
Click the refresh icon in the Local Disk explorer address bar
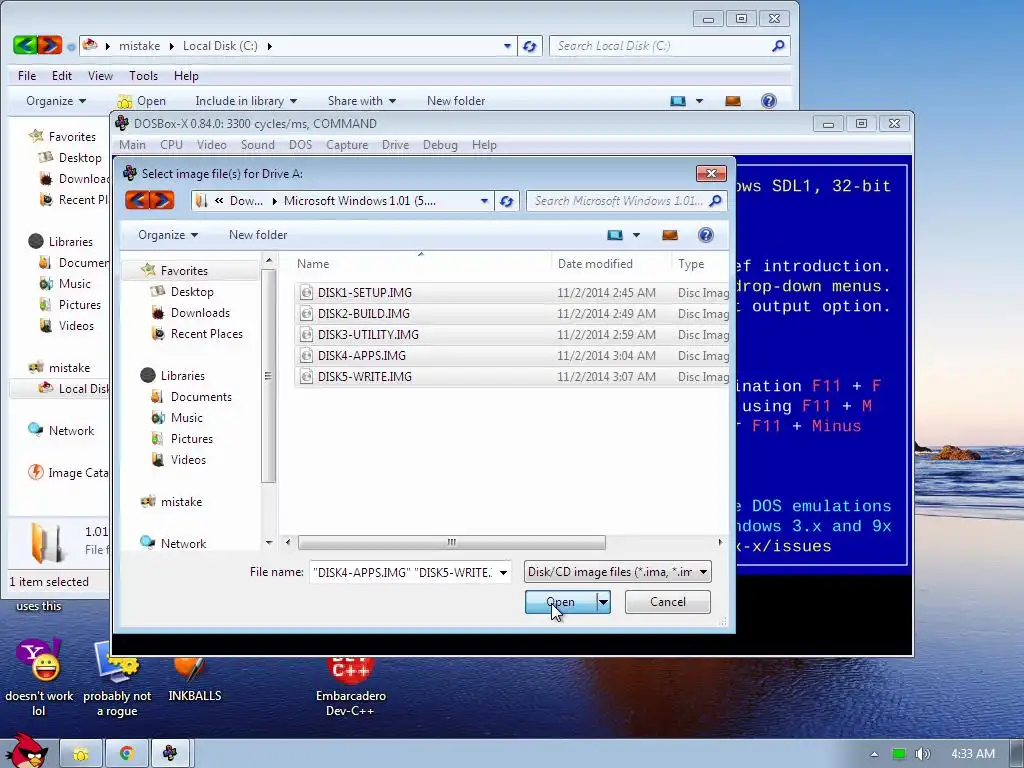pos(530,46)
